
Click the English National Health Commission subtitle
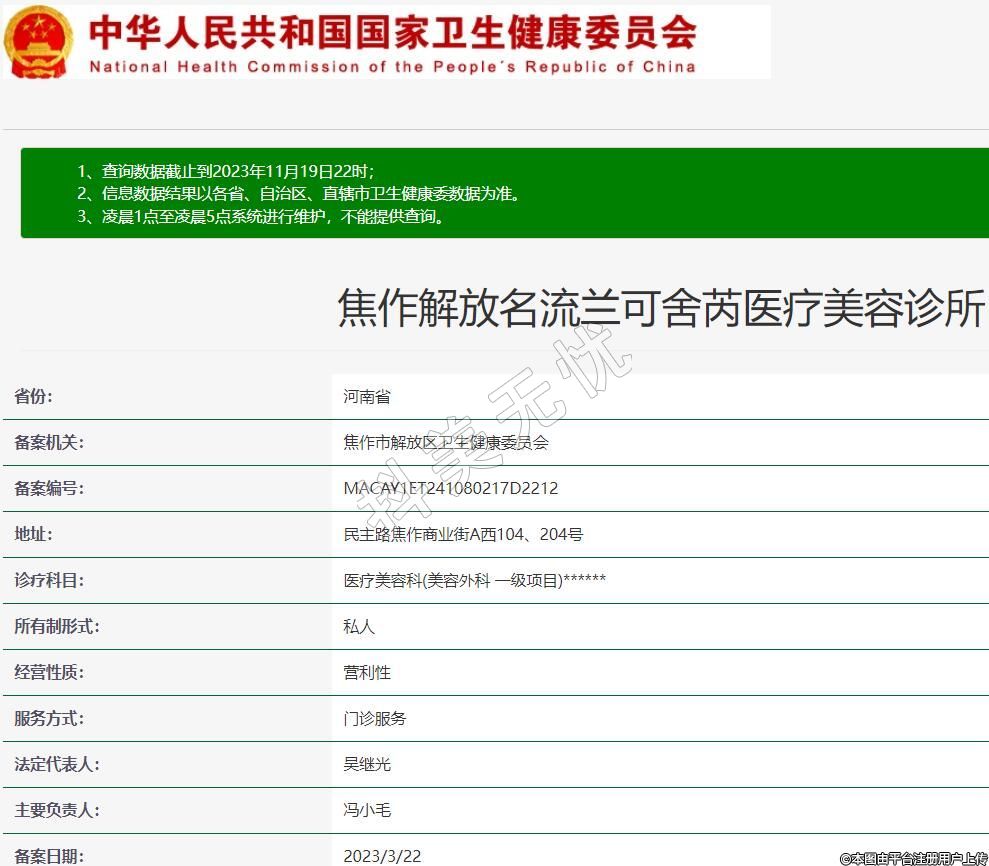(392, 67)
